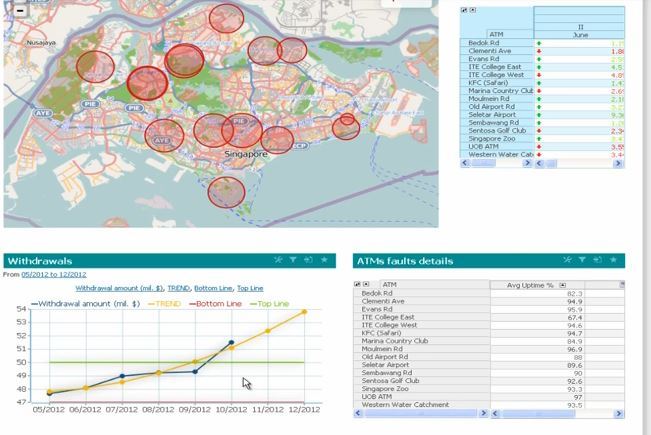Toggle the TREND series in chart legend

(178, 288)
